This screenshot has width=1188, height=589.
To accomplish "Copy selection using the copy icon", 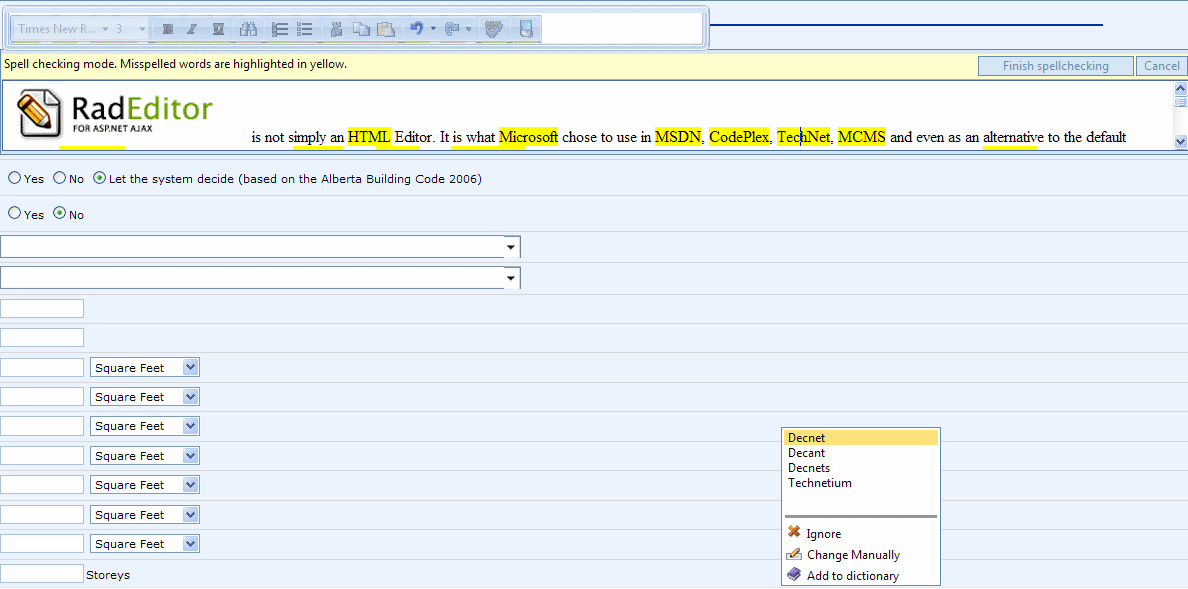I will click(361, 29).
